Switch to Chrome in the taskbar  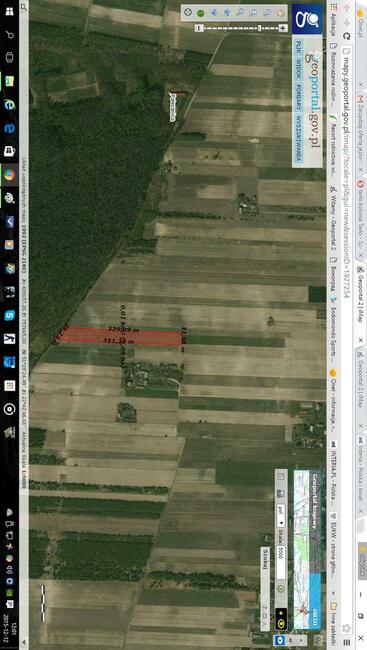(9, 175)
